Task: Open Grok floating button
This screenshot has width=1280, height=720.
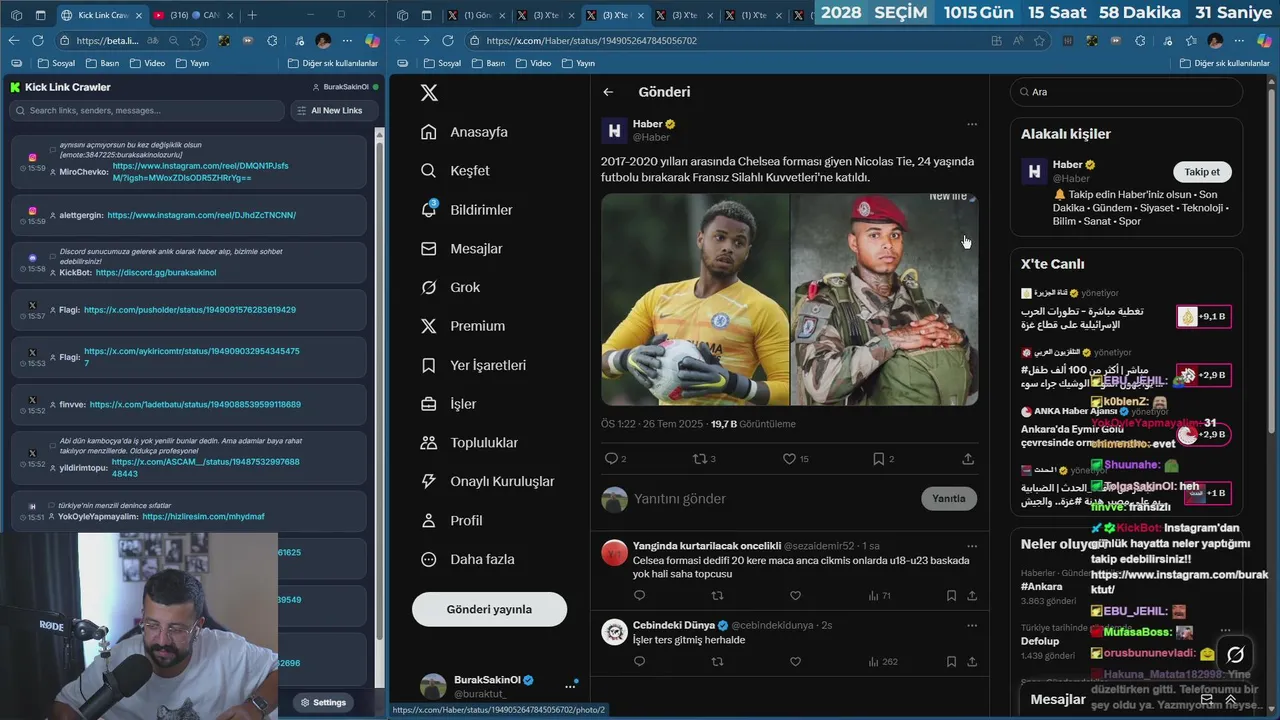Action: [x=1236, y=655]
